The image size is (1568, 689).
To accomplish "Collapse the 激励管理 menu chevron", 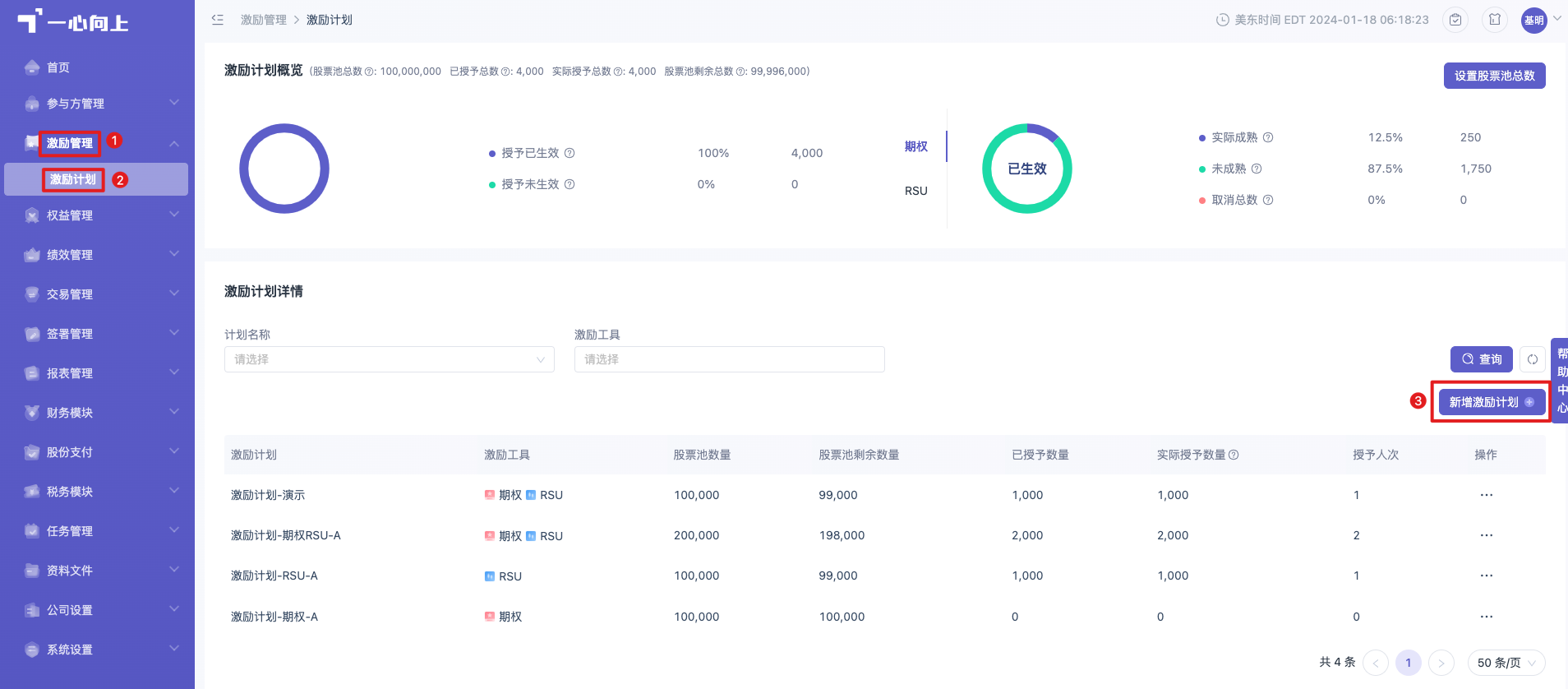I will (x=174, y=143).
